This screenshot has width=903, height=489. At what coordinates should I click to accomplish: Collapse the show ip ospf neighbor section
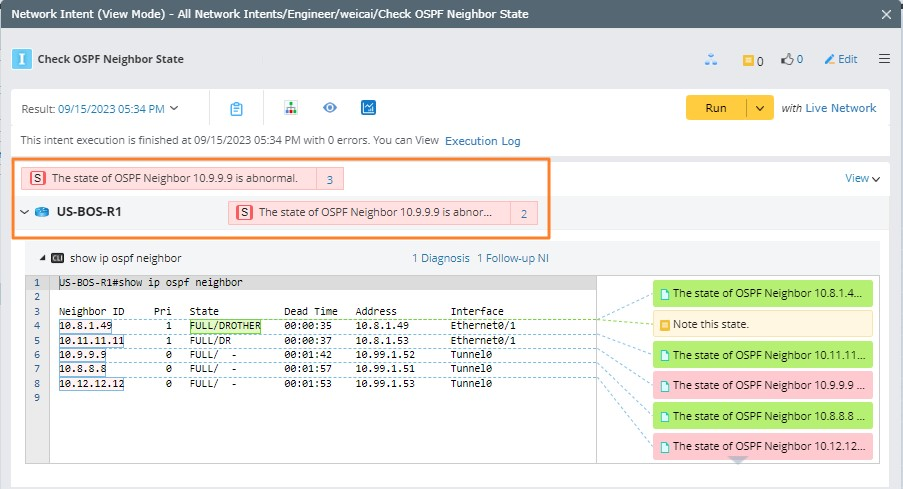(42, 258)
